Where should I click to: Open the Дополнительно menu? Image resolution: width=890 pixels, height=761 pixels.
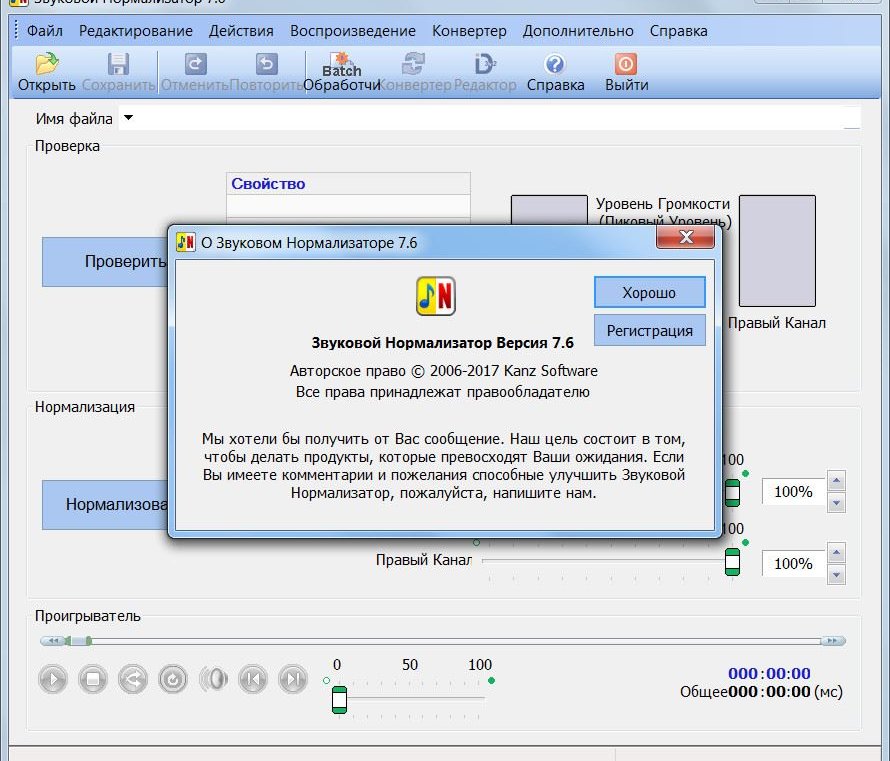(578, 31)
